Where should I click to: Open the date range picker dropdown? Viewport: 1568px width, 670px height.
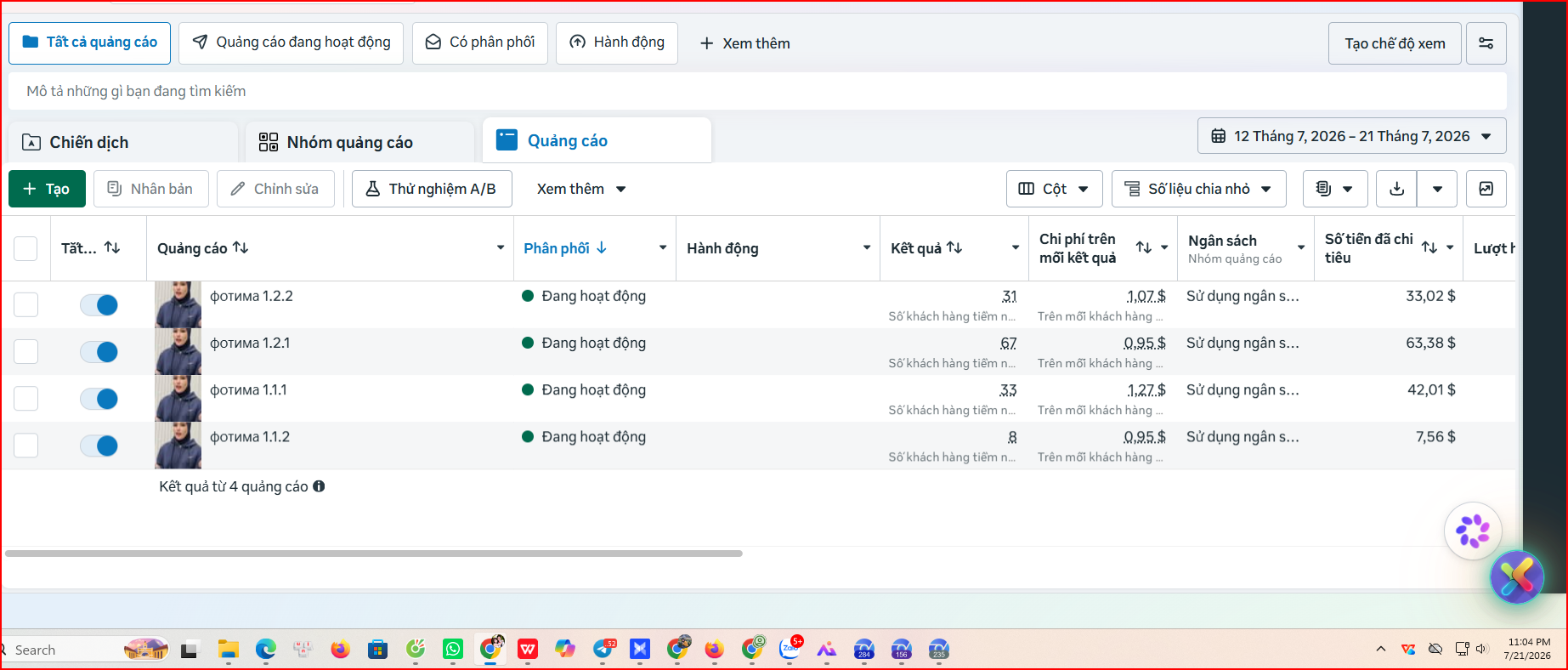click(1351, 136)
